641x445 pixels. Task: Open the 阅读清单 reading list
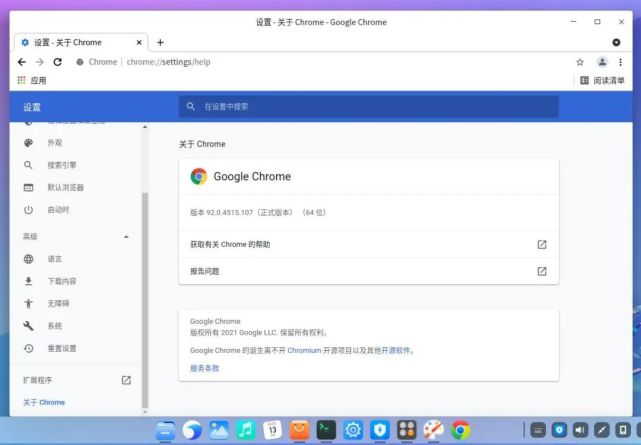[x=602, y=81]
